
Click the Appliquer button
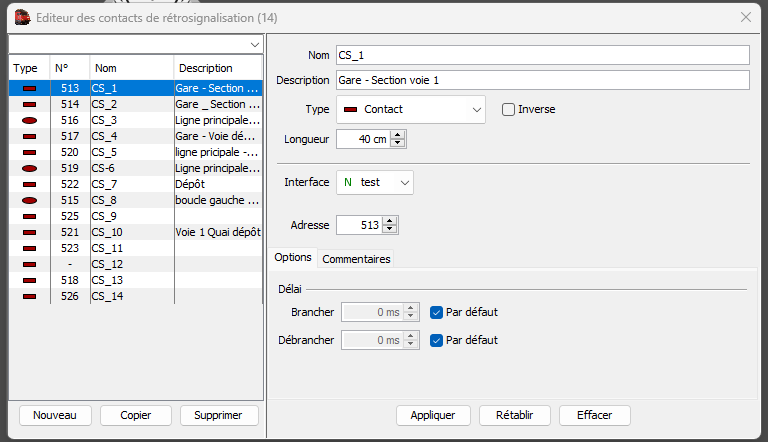(433, 416)
